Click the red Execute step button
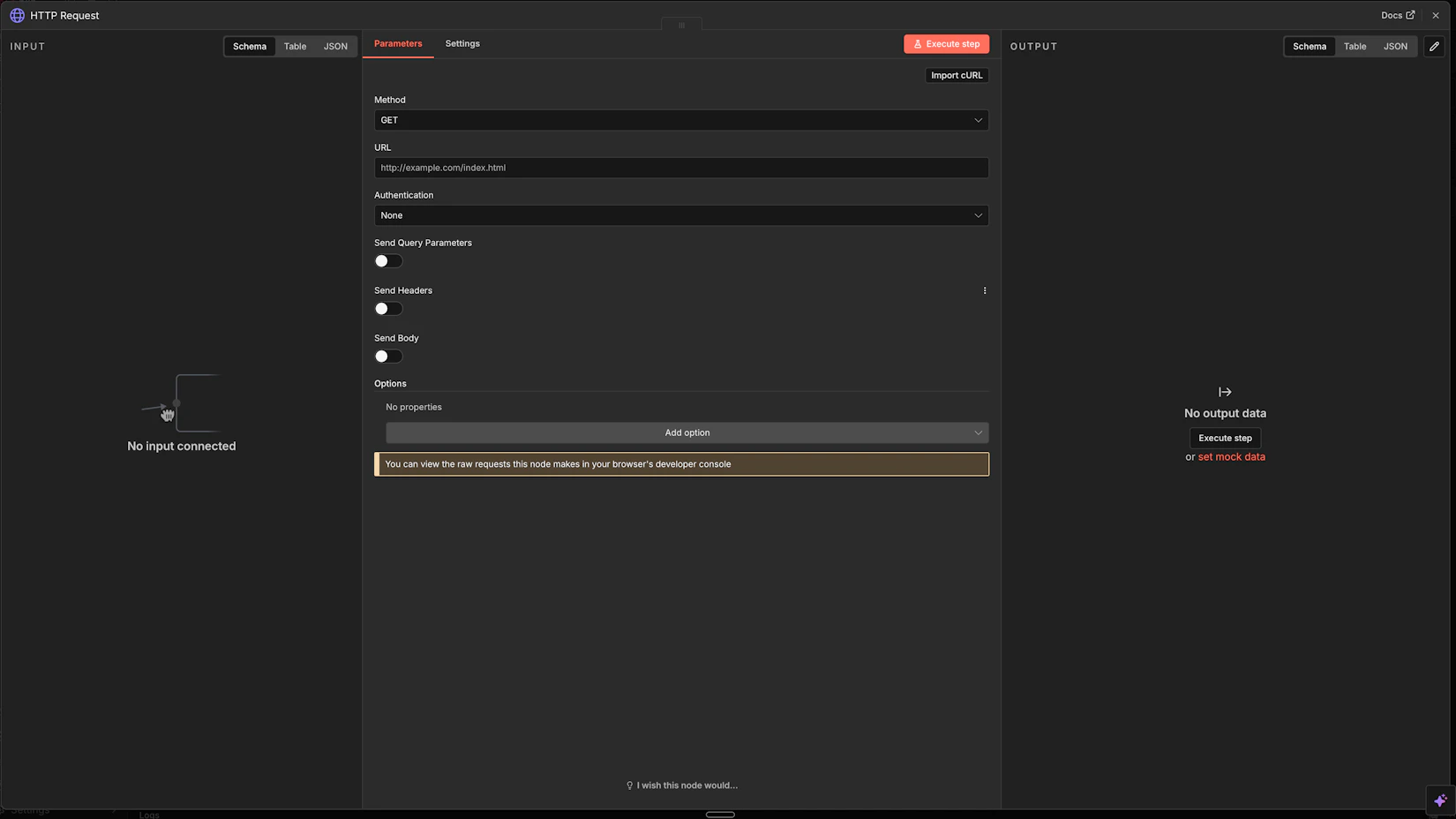This screenshot has height=819, width=1456. coord(946,44)
